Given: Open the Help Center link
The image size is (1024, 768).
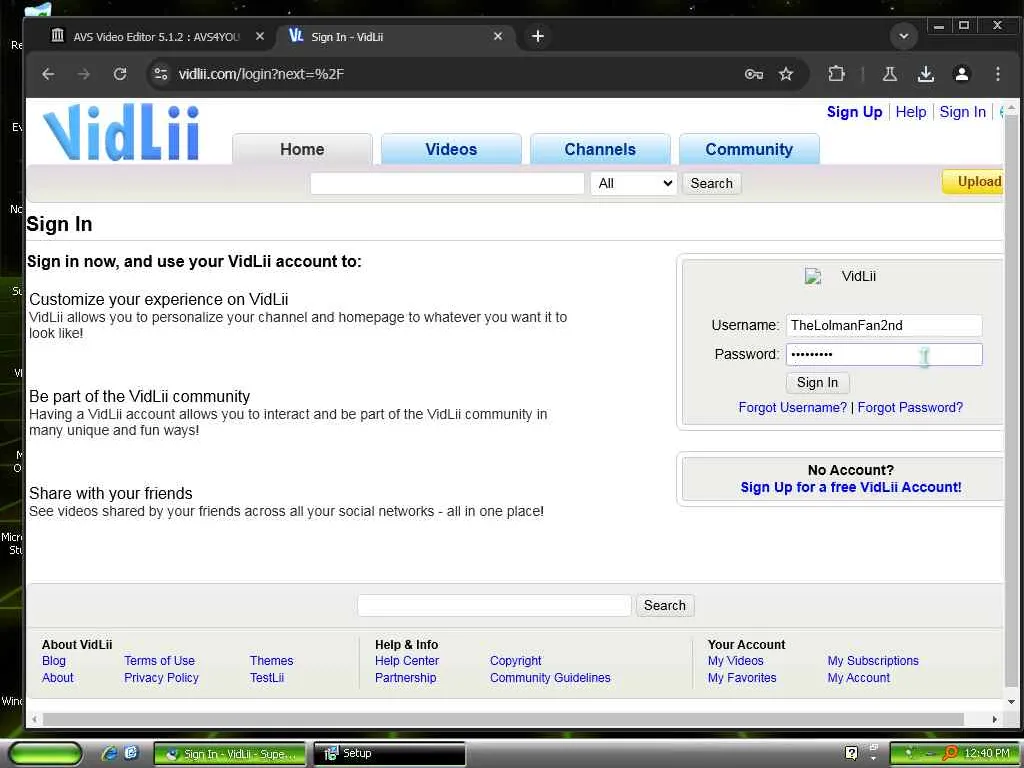Looking at the screenshot, I should [x=406, y=661].
